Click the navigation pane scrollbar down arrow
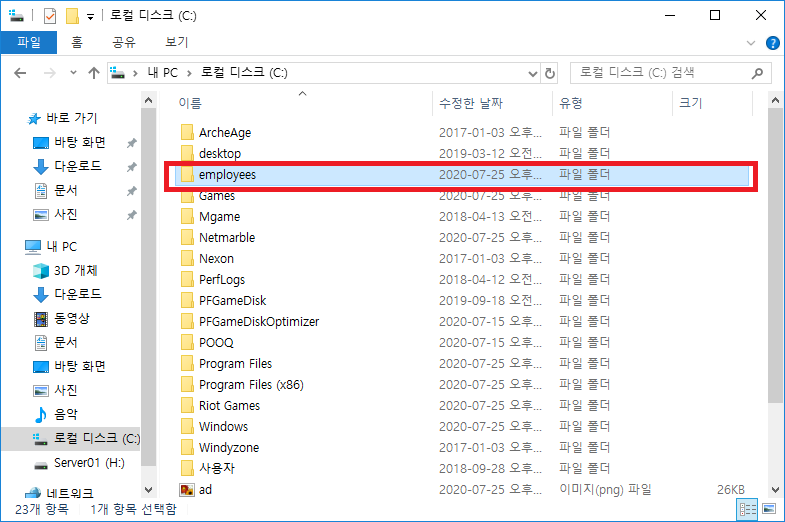This screenshot has width=785, height=522. (148, 489)
